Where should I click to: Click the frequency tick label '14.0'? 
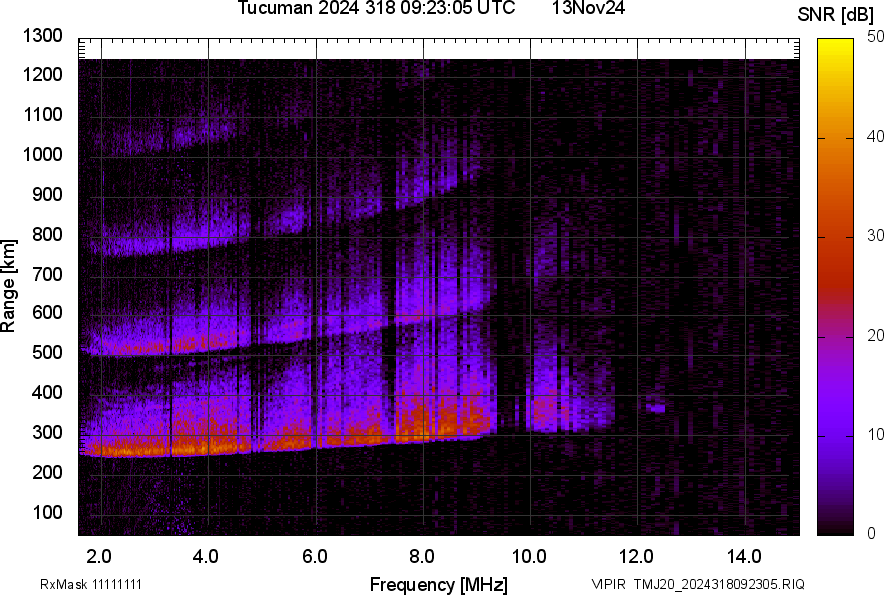pyautogui.click(x=744, y=557)
